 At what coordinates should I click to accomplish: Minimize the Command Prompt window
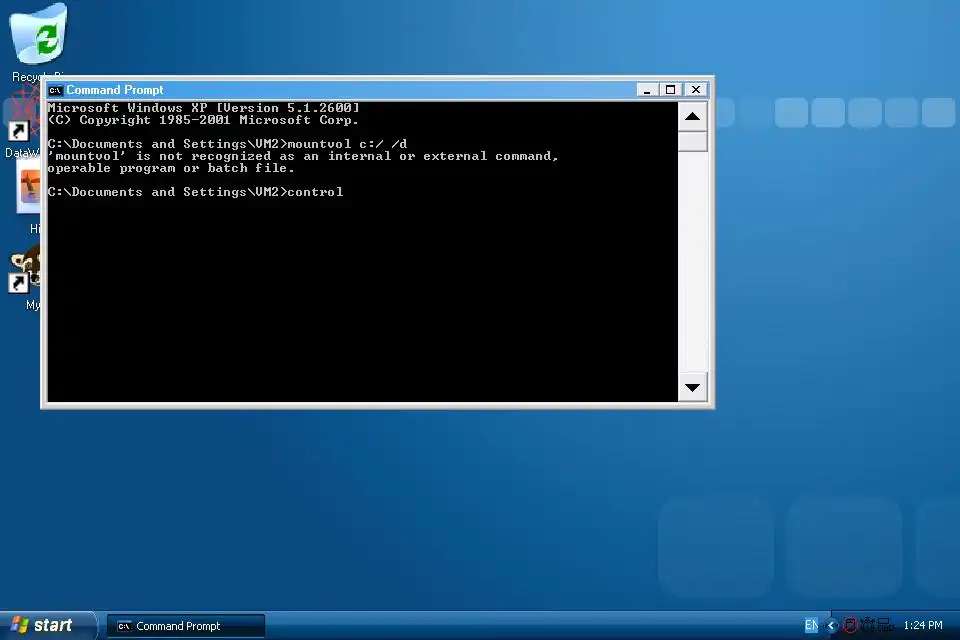(x=647, y=89)
